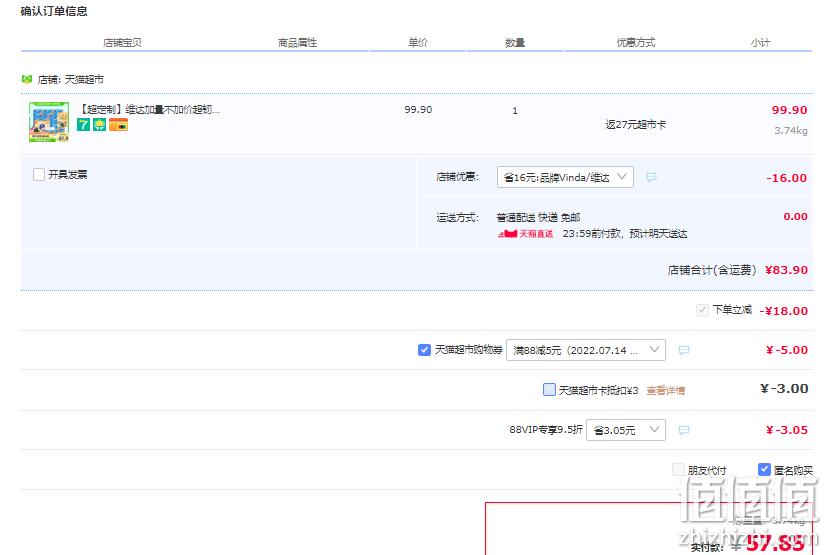Image resolution: width=828 pixels, height=555 pixels.
Task: Click the 天猫直送 delivery logo
Action: [525, 233]
